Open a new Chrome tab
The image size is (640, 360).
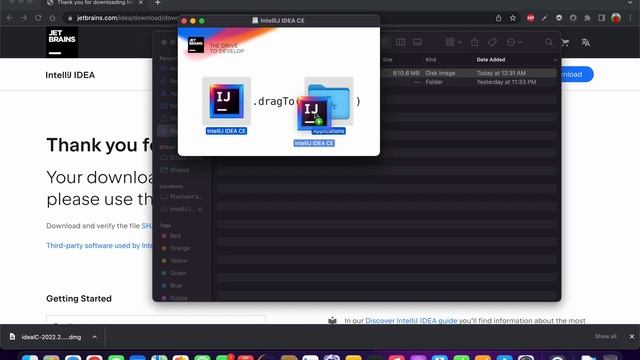(x=158, y=3)
